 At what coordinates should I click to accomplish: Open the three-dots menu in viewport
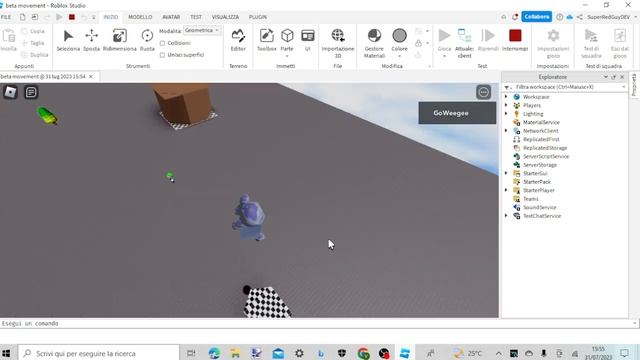pos(483,92)
